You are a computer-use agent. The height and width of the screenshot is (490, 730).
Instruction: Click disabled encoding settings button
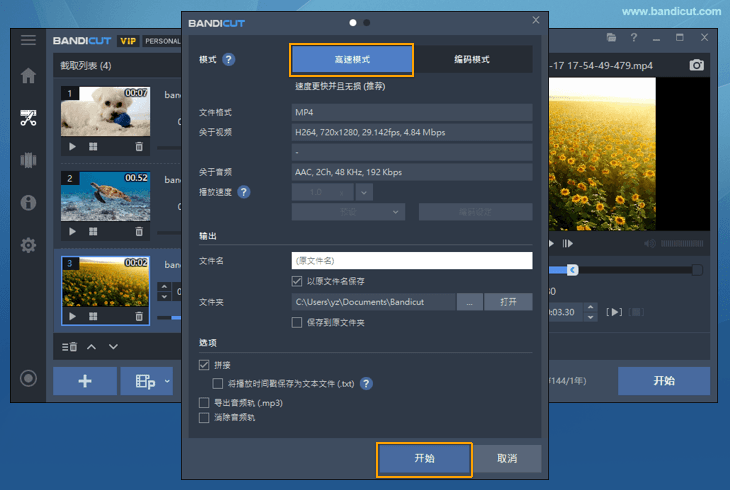pos(475,212)
